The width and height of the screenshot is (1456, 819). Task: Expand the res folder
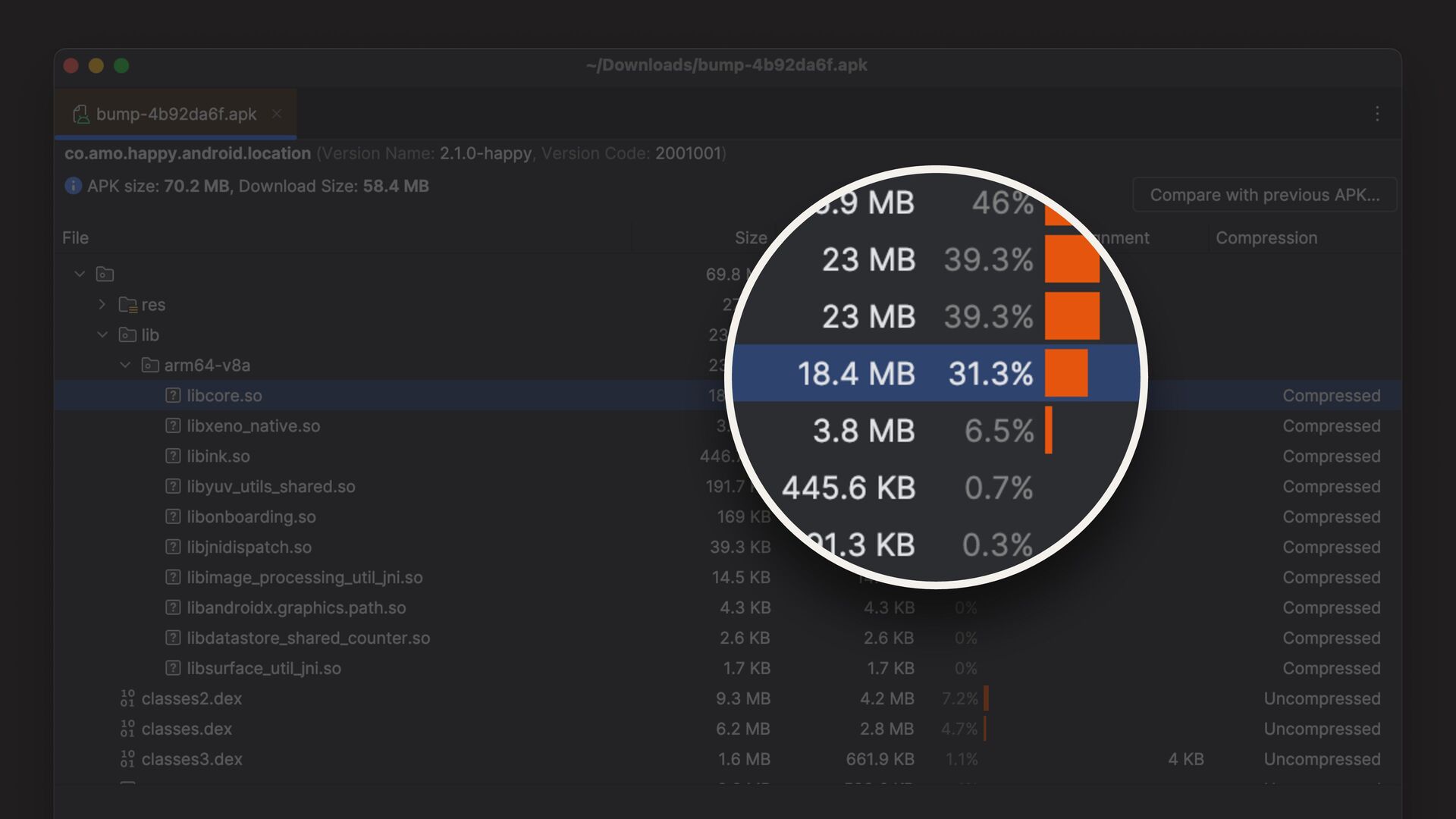102,304
